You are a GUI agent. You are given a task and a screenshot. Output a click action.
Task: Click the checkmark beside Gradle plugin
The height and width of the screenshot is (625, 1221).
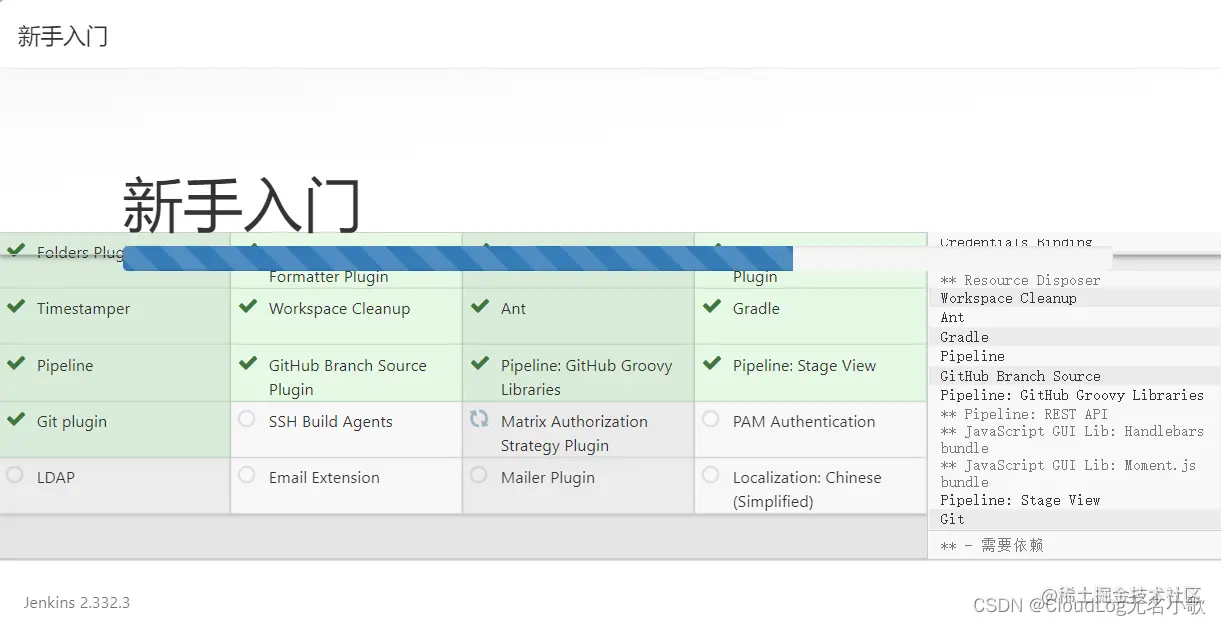(x=711, y=306)
